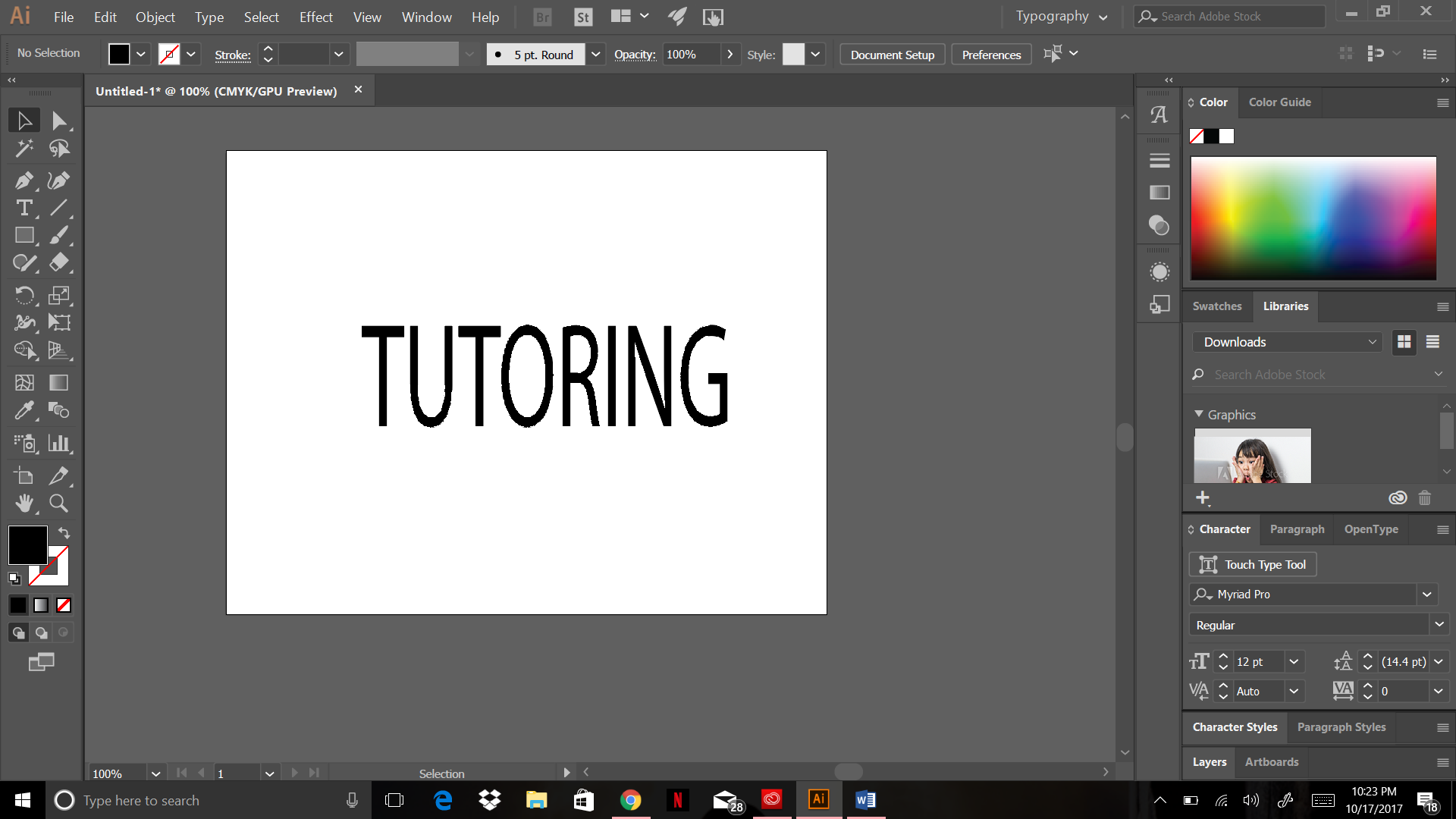
Task: Expand the Downloads library dropdown
Action: pos(1372,342)
